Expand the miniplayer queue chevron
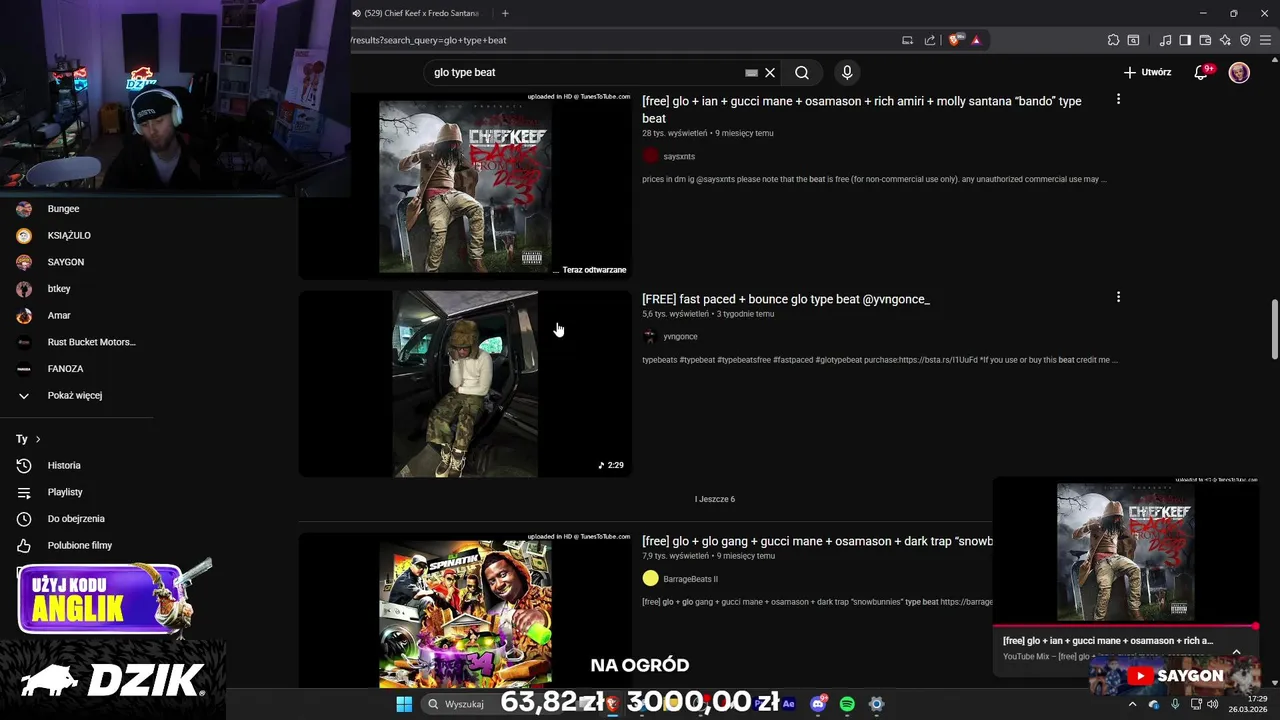Viewport: 1280px width, 720px height. 1237,652
